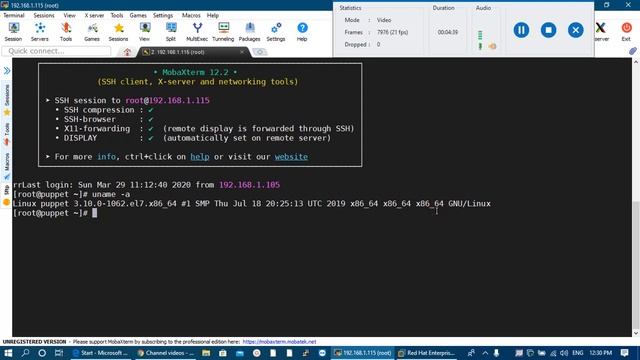Open the Help menu in menu bar
The height and width of the screenshot is (360, 640).
coord(213,15)
